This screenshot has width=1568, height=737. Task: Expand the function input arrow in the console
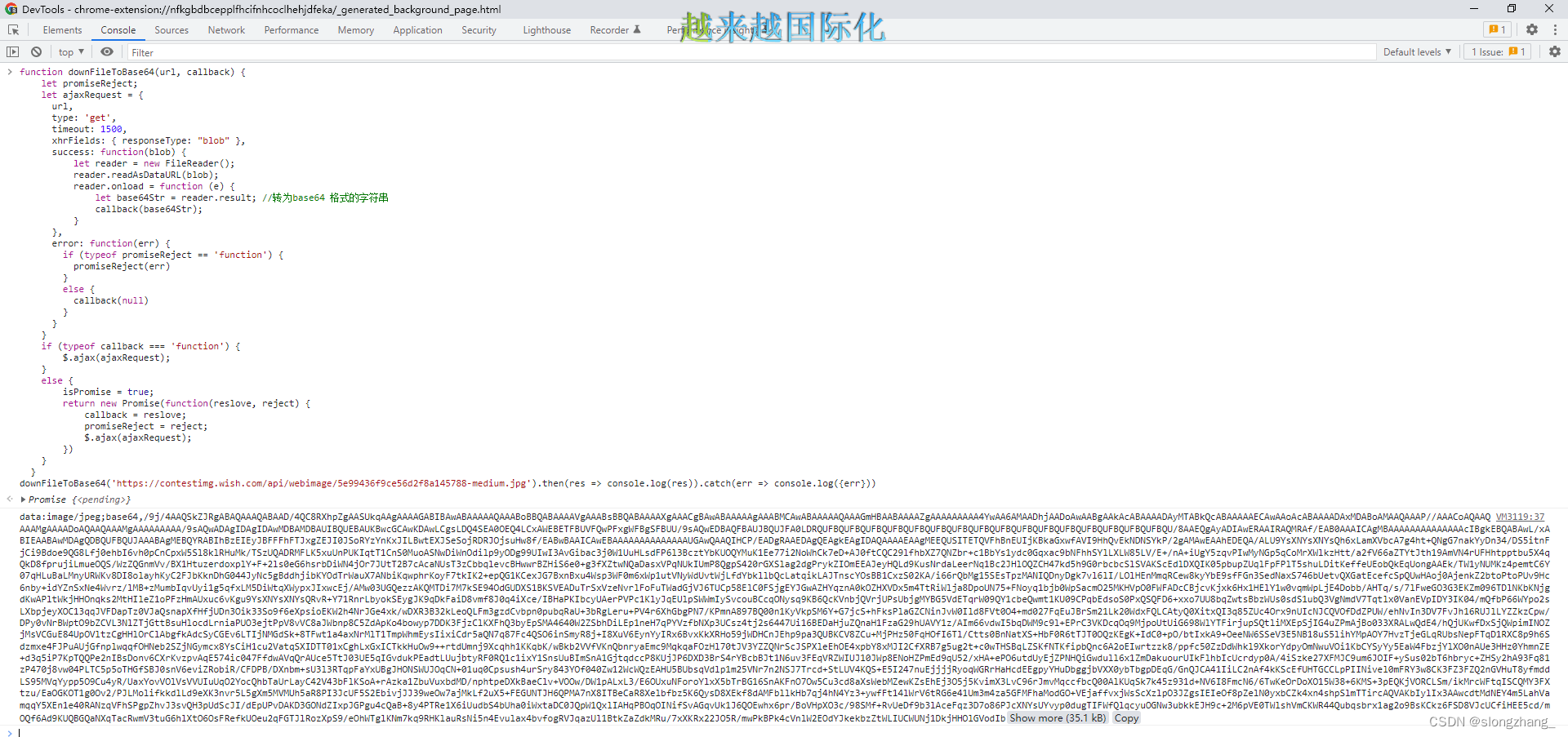click(x=10, y=72)
